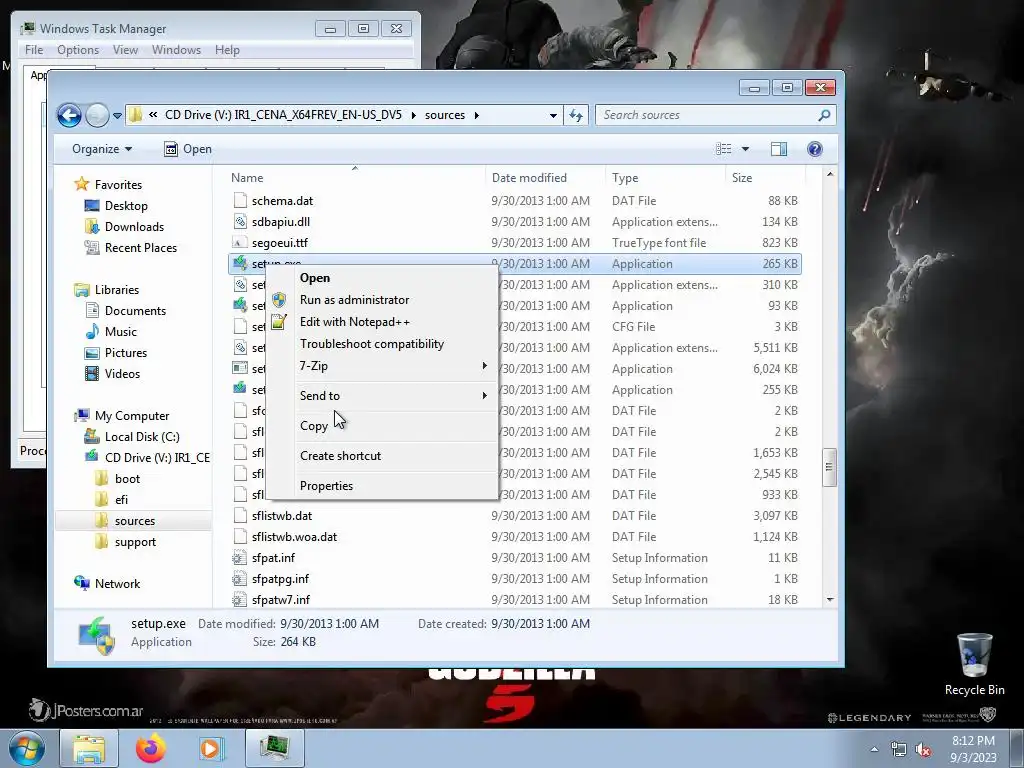Click the Forward navigation arrow in Explorer
1024x768 pixels.
97,116
